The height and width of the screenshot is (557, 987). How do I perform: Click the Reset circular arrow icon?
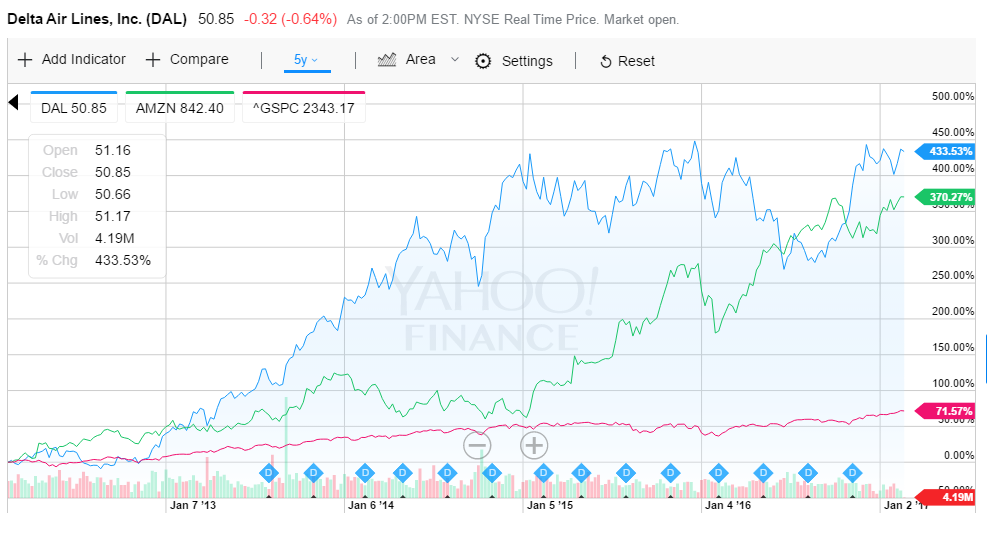pos(606,62)
